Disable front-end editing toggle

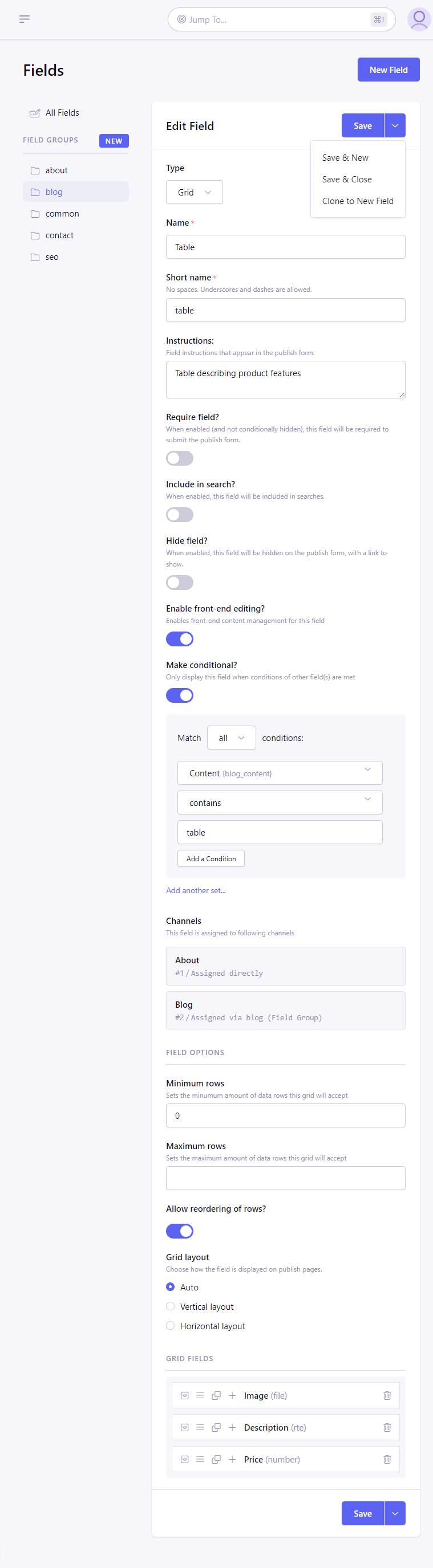tap(180, 638)
